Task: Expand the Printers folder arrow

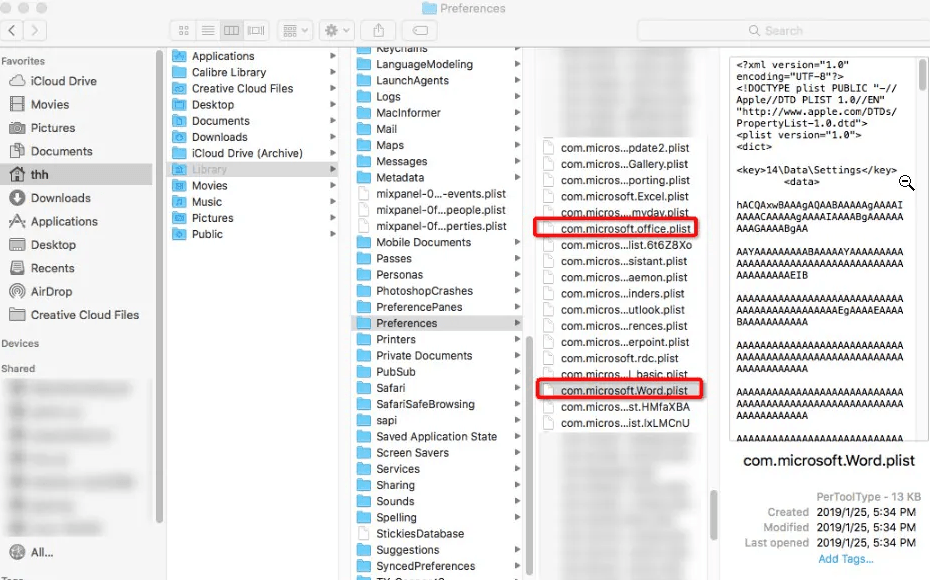Action: 517,339
